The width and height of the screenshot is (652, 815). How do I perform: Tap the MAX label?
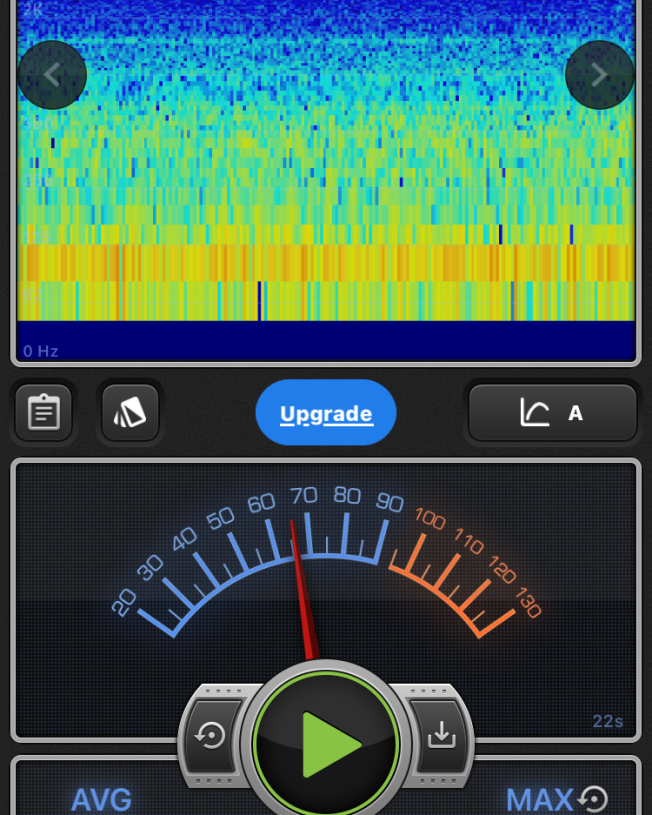[x=539, y=800]
